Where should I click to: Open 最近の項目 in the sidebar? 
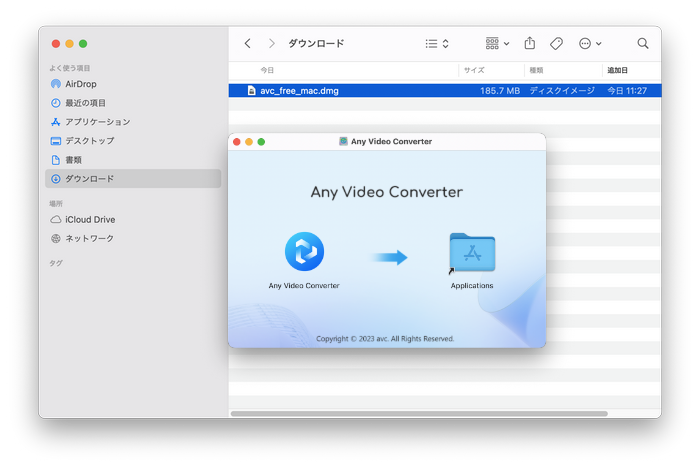point(133,103)
